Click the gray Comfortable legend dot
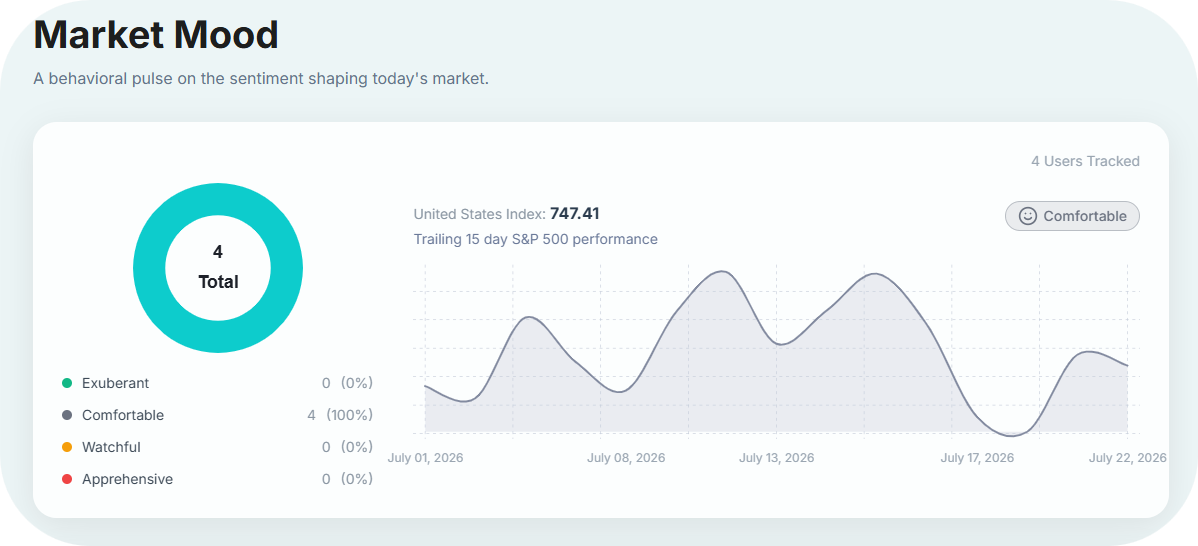Image resolution: width=1198 pixels, height=546 pixels. (66, 415)
